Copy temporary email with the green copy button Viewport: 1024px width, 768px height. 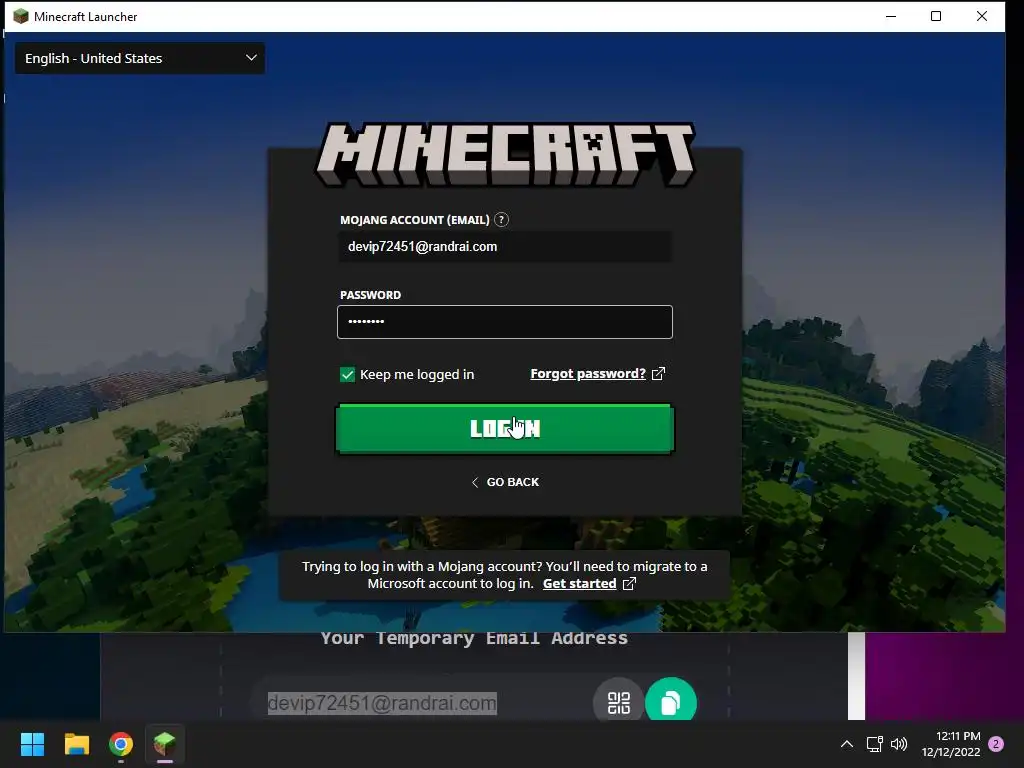coord(671,703)
